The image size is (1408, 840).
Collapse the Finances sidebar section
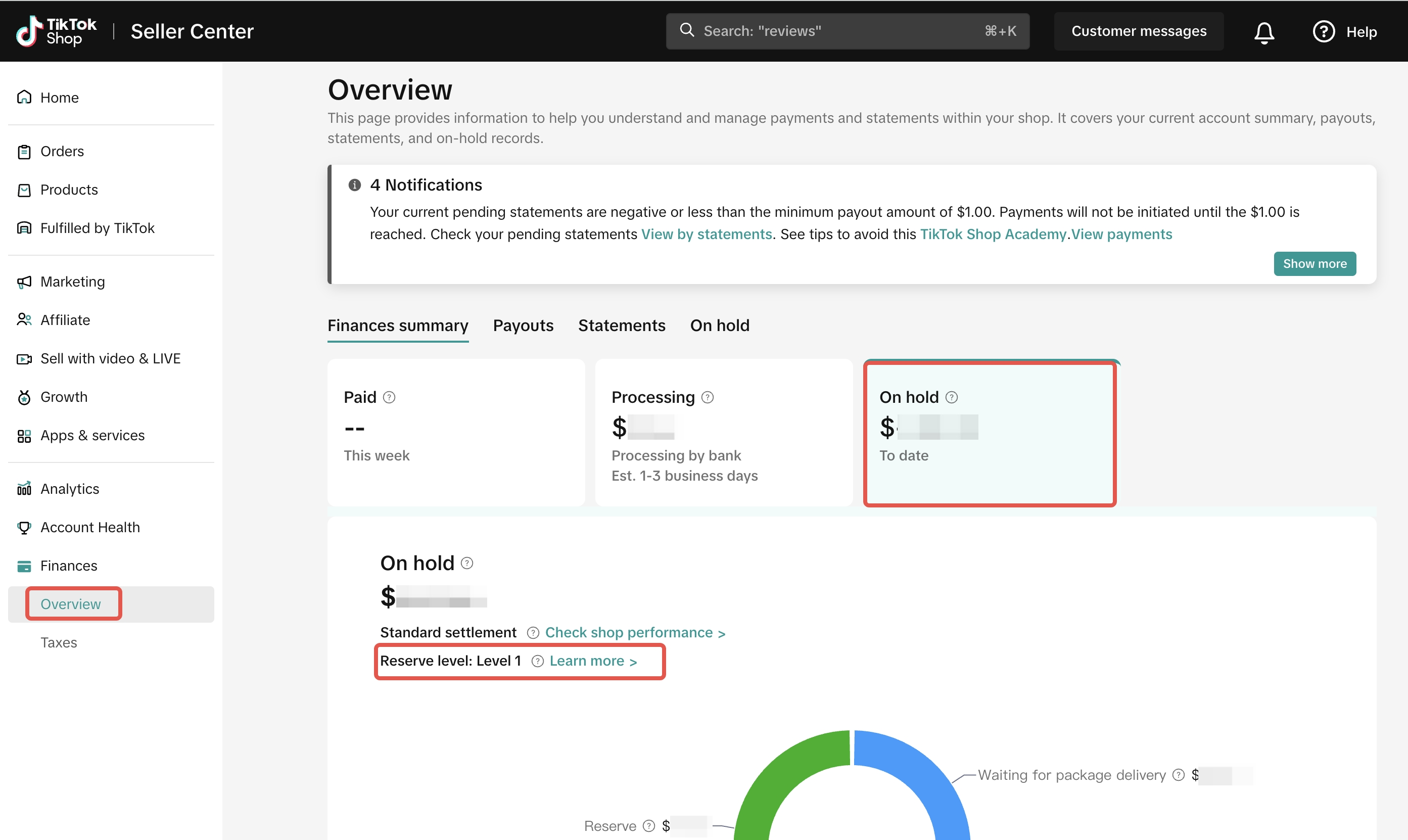click(x=68, y=566)
